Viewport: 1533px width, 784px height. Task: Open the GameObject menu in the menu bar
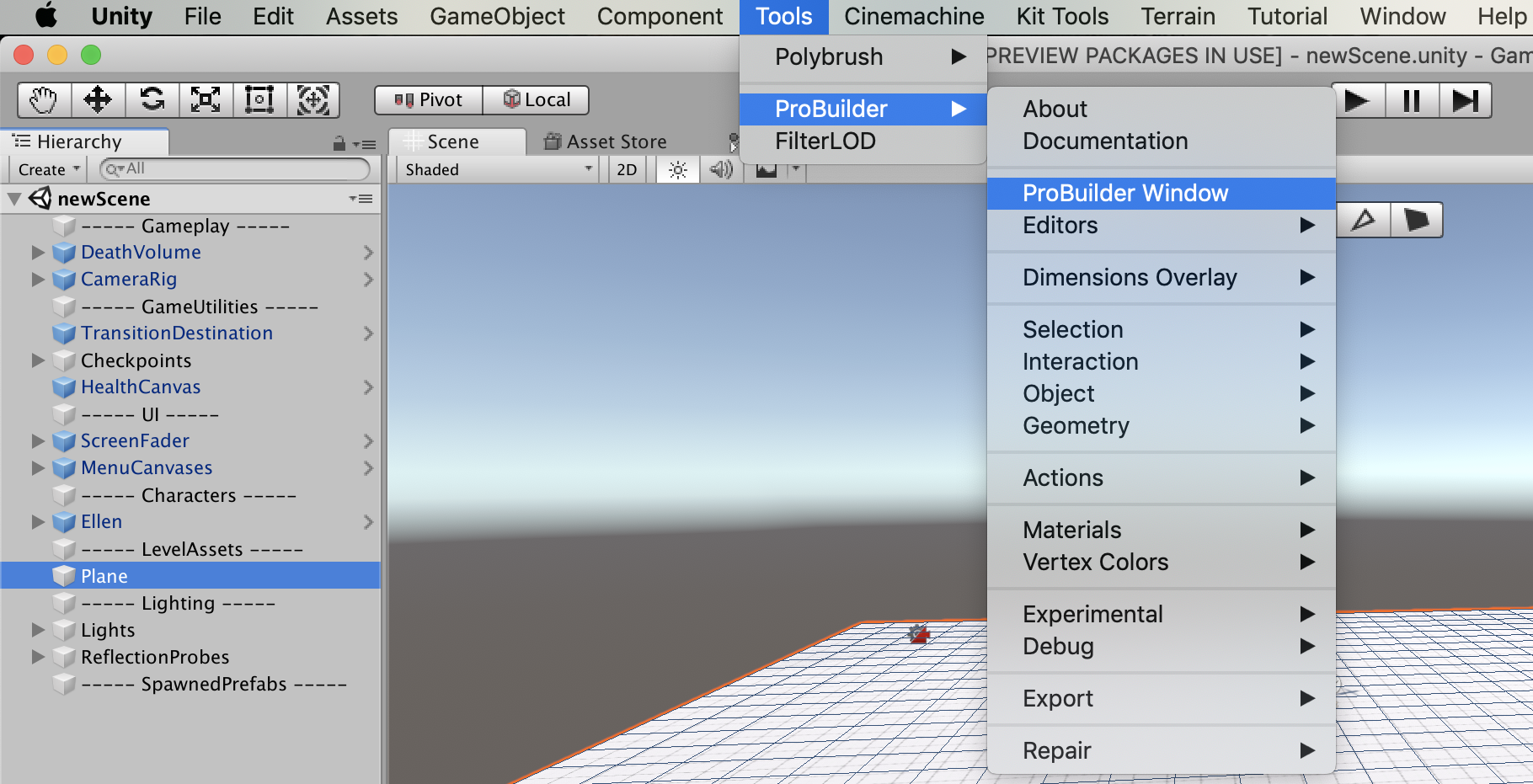pos(498,17)
